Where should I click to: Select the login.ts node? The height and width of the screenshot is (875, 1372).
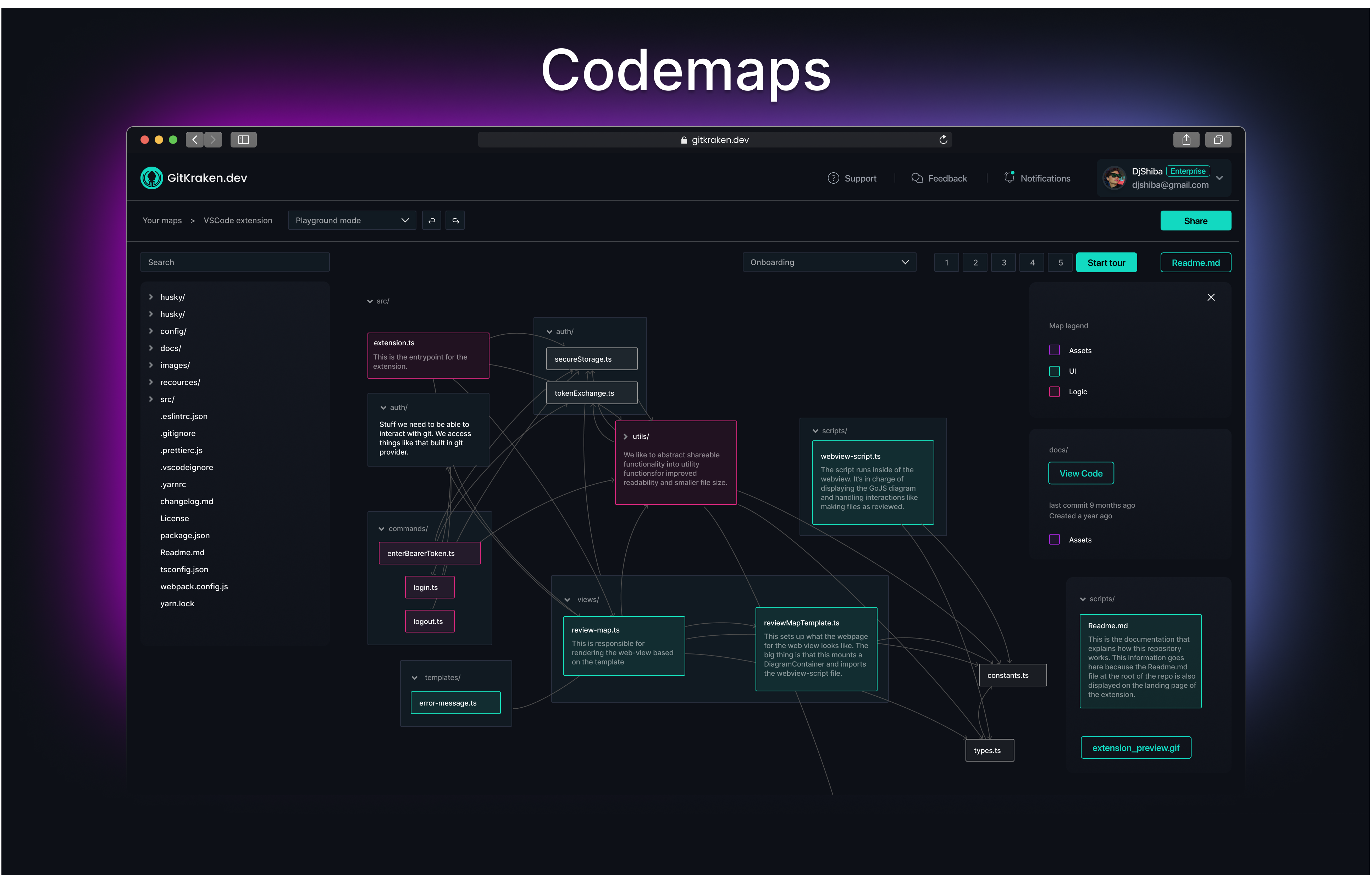430,587
